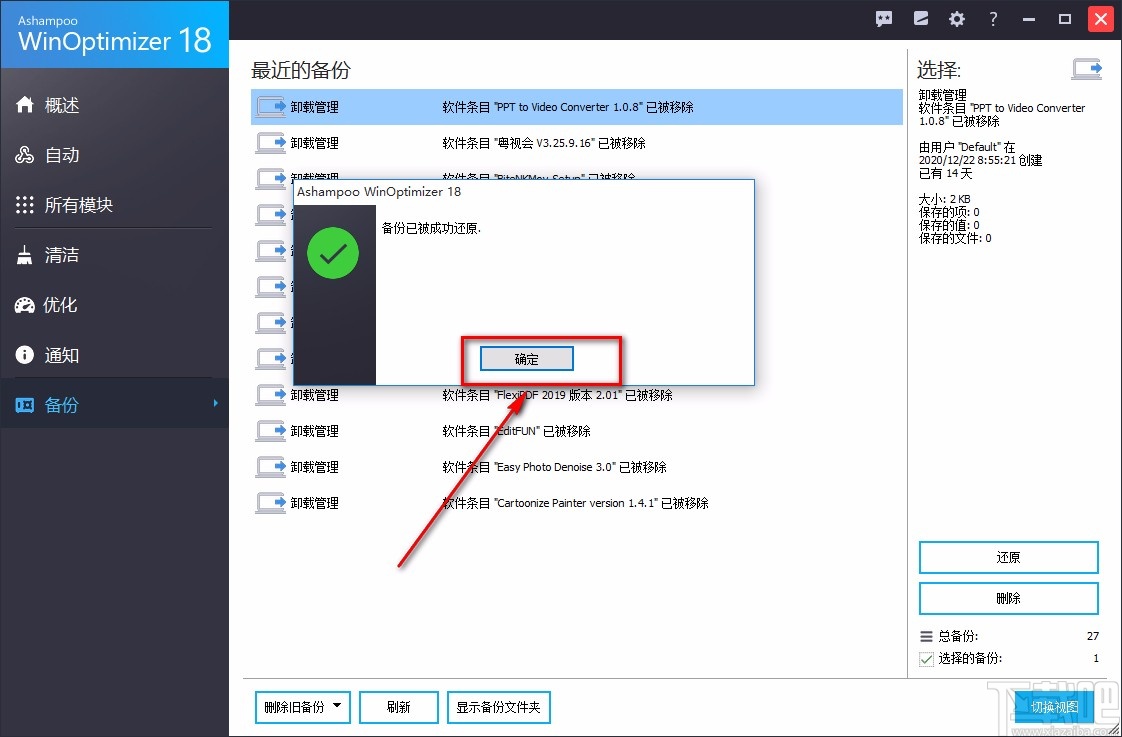Viewport: 1122px width, 737px height.
Task: Click the green success checkmark in the dialog
Action: (333, 253)
